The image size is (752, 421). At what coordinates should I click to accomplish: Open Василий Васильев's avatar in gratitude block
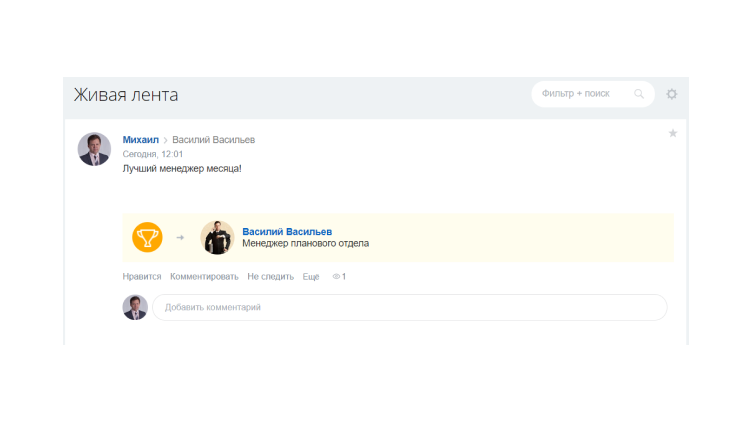tap(217, 237)
